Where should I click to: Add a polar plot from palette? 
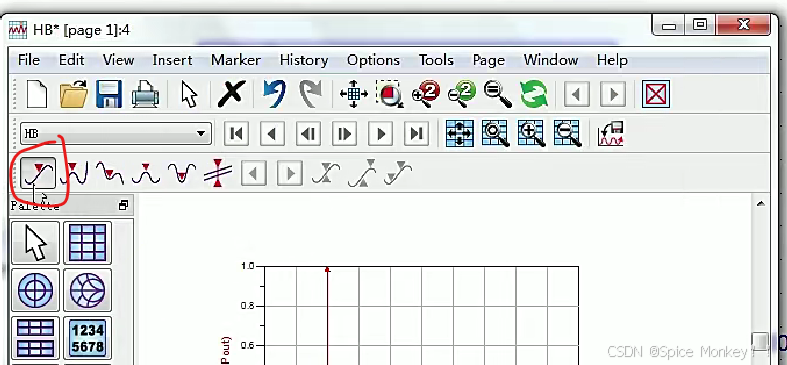[36, 290]
